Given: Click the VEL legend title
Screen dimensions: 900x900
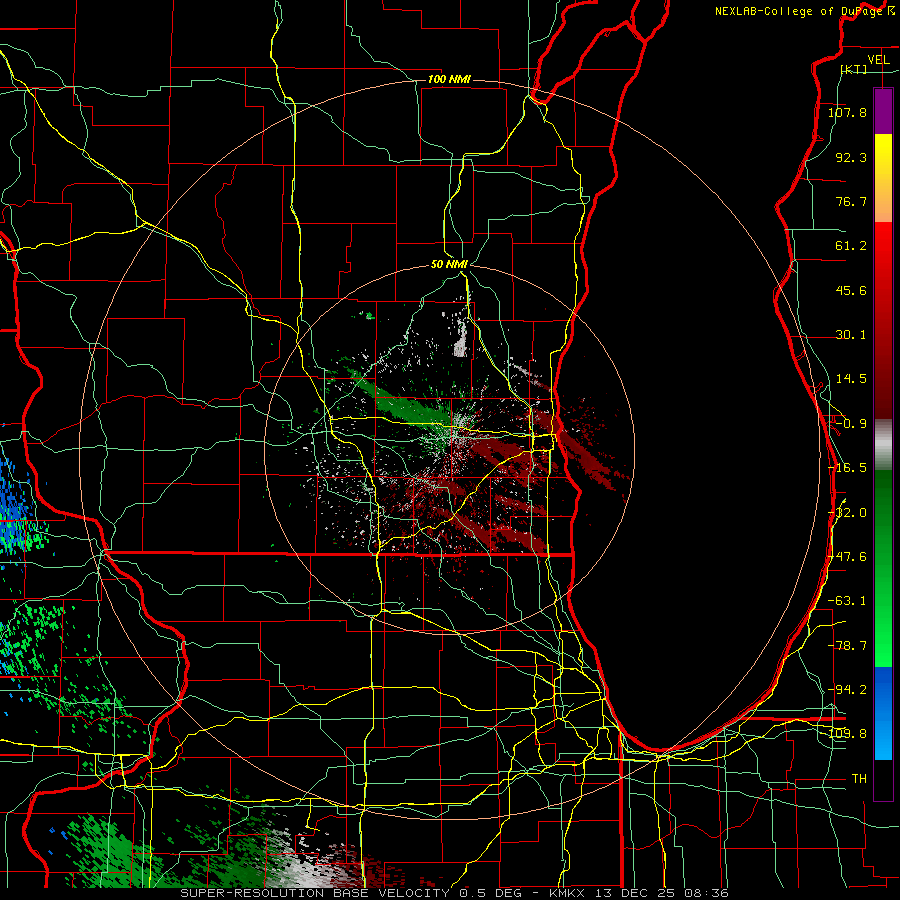Looking at the screenshot, I should pyautogui.click(x=878, y=60).
